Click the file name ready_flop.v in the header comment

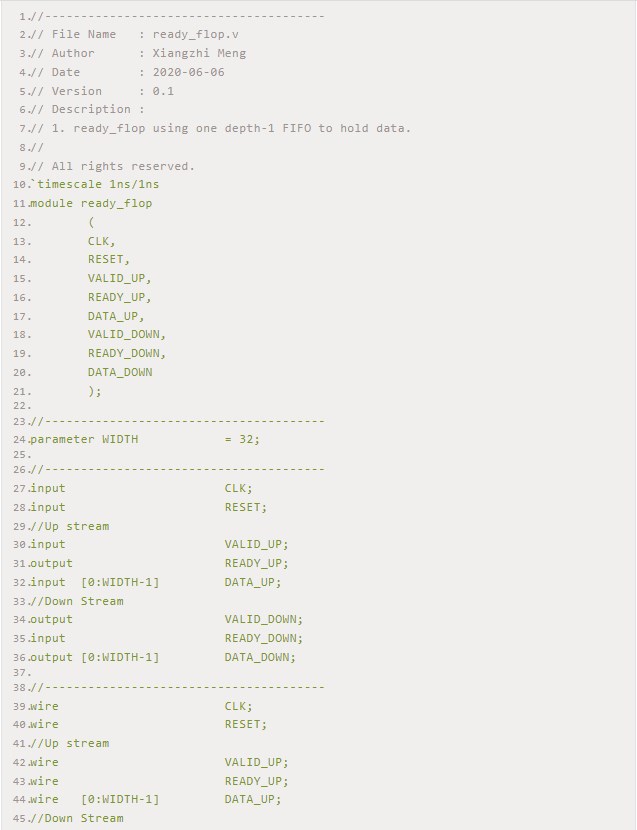click(x=195, y=35)
